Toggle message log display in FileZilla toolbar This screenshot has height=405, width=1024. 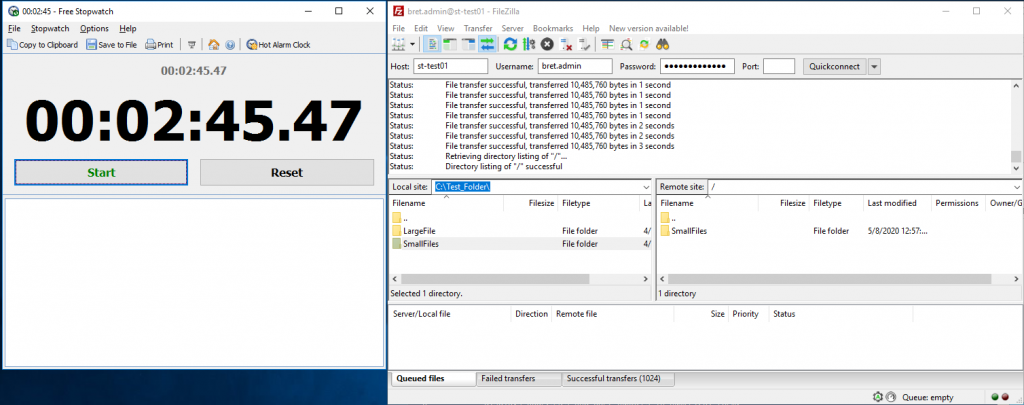(x=432, y=44)
